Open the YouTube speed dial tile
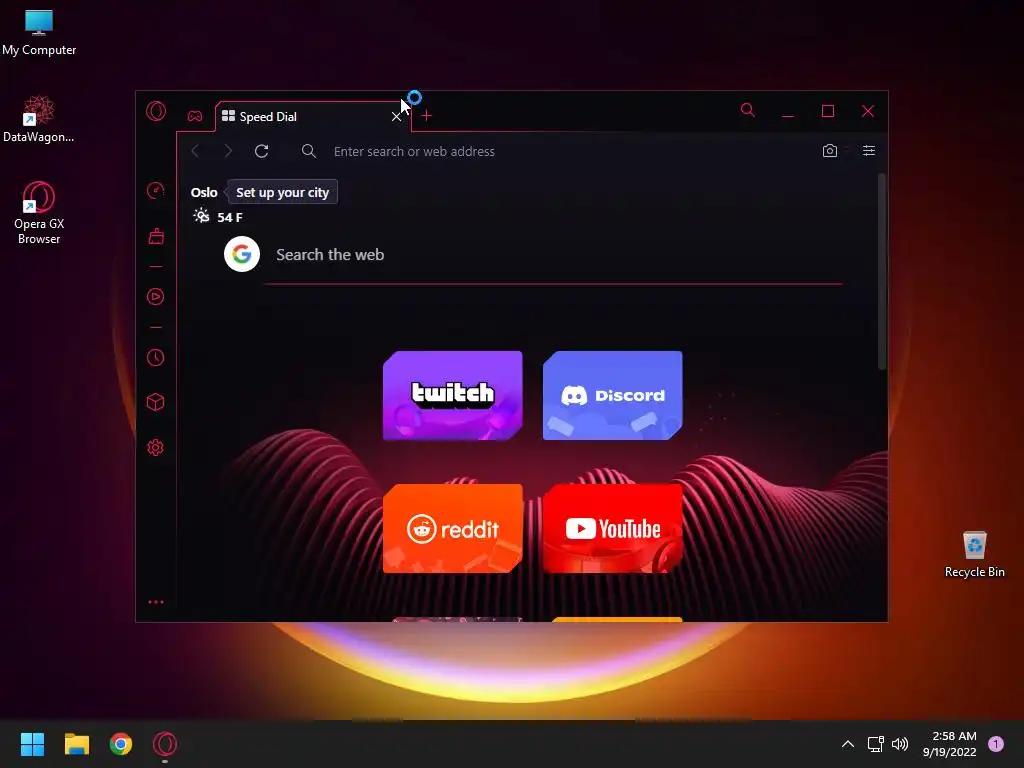Screen dimensions: 1024x768 pos(613,528)
